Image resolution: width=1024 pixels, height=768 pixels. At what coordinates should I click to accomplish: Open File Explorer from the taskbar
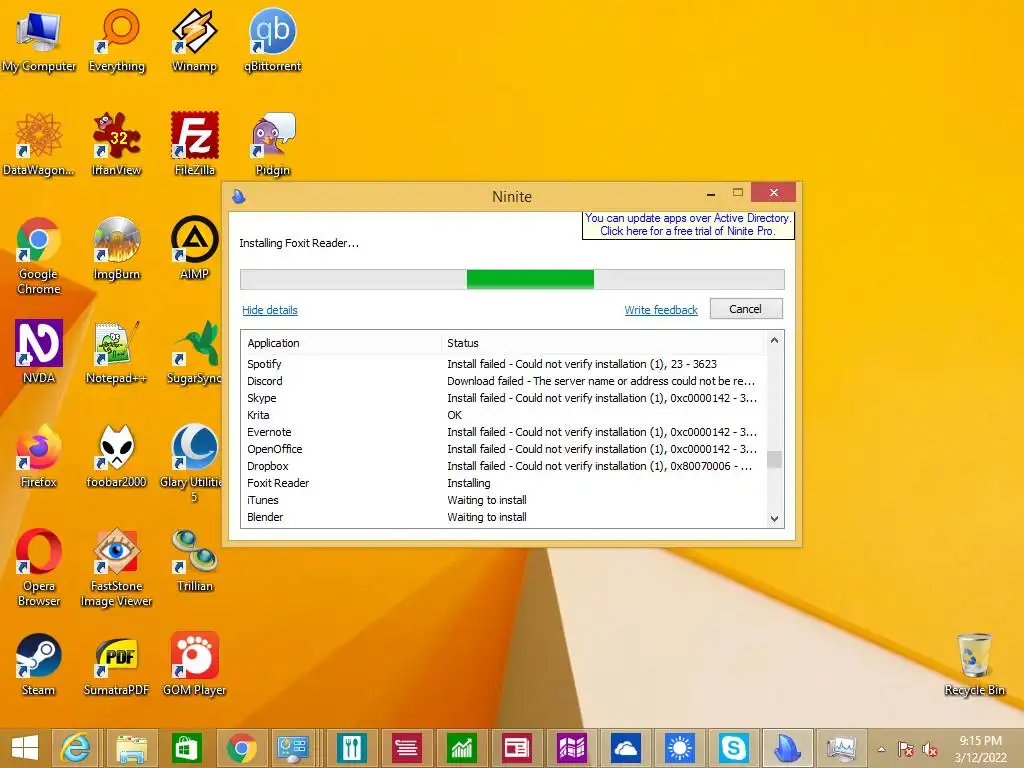(x=132, y=748)
